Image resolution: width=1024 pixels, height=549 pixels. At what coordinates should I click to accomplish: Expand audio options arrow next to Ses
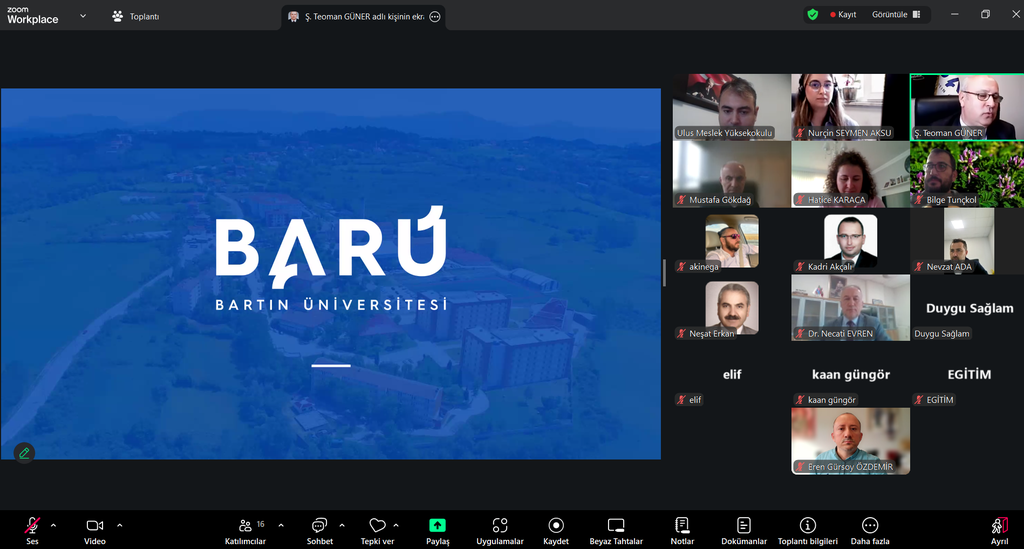53,524
